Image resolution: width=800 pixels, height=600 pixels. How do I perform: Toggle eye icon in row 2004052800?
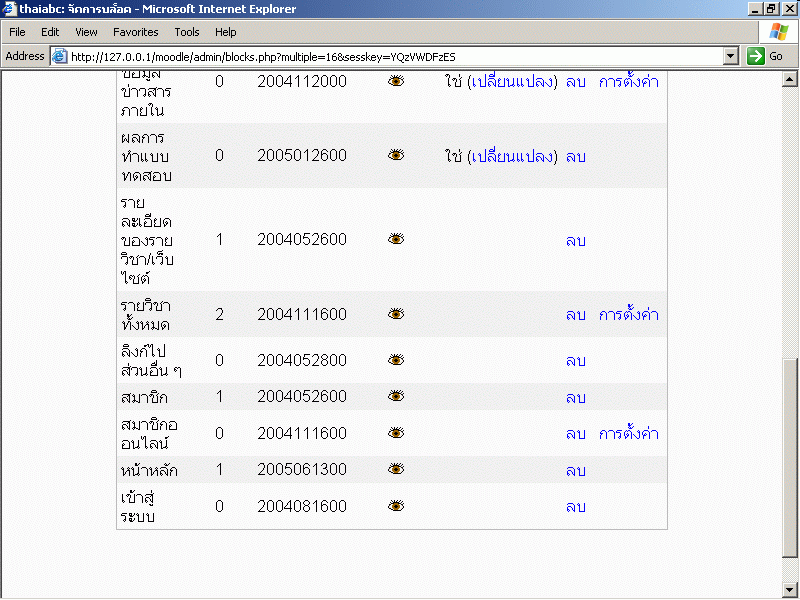click(x=396, y=360)
